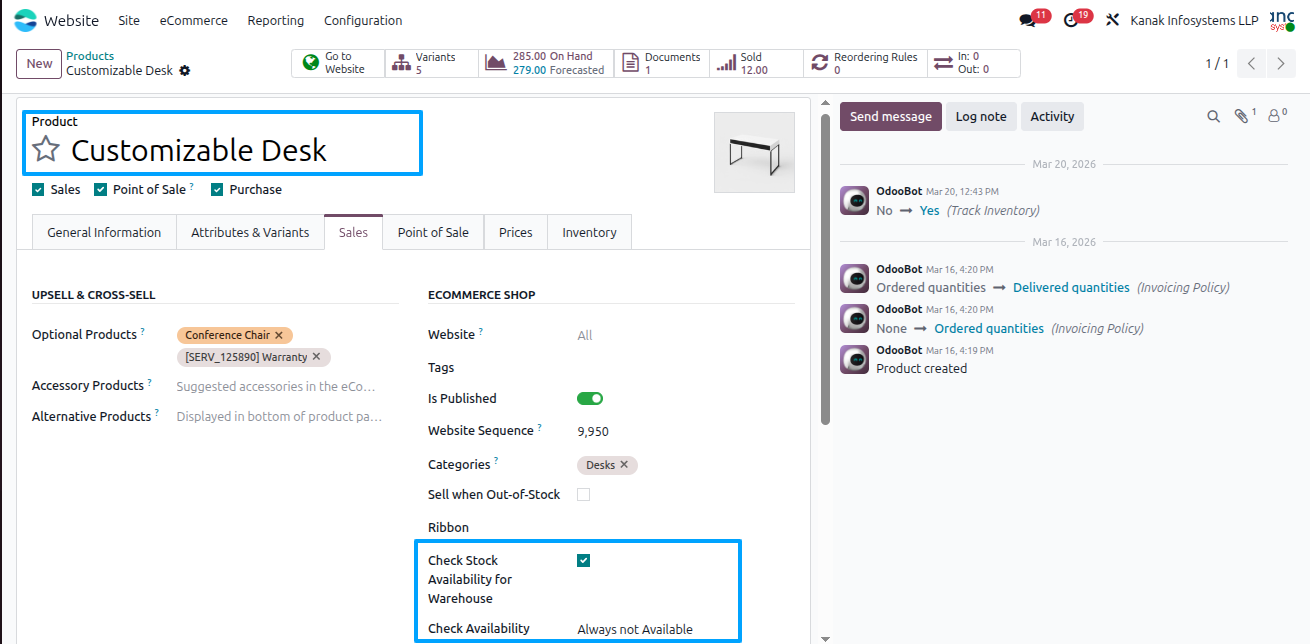Click the Sales tab

[x=353, y=232]
